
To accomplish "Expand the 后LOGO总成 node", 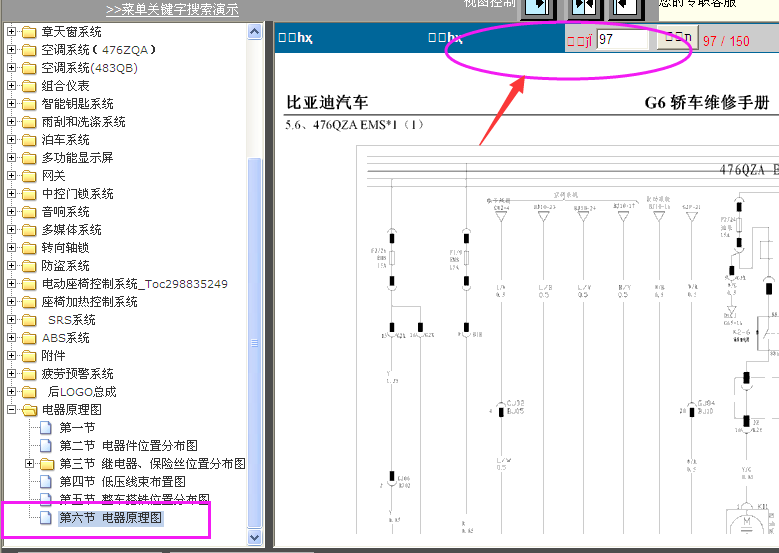I will coord(11,392).
